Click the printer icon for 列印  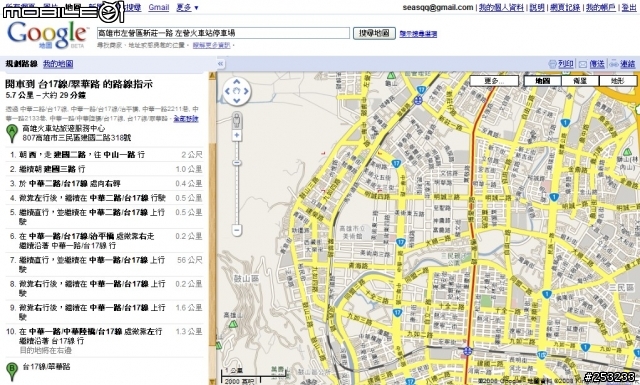(x=552, y=64)
